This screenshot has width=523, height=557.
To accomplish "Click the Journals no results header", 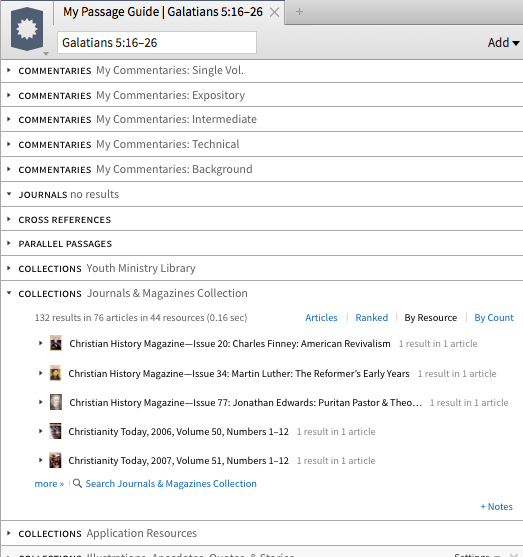I will 69,195.
